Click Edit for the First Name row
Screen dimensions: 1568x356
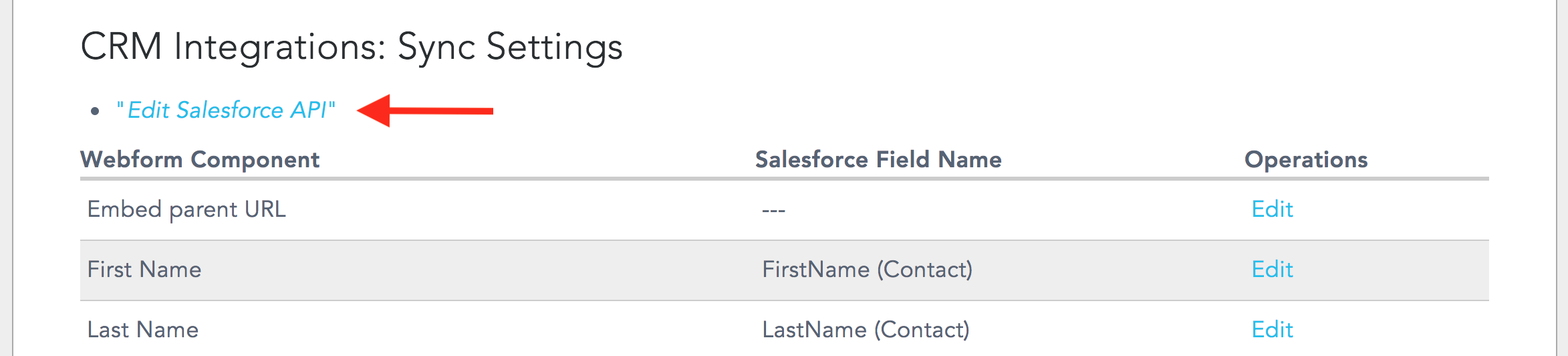click(1272, 270)
